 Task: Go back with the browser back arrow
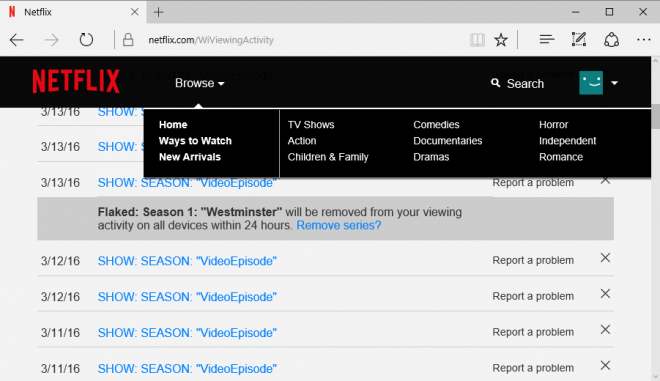17,40
